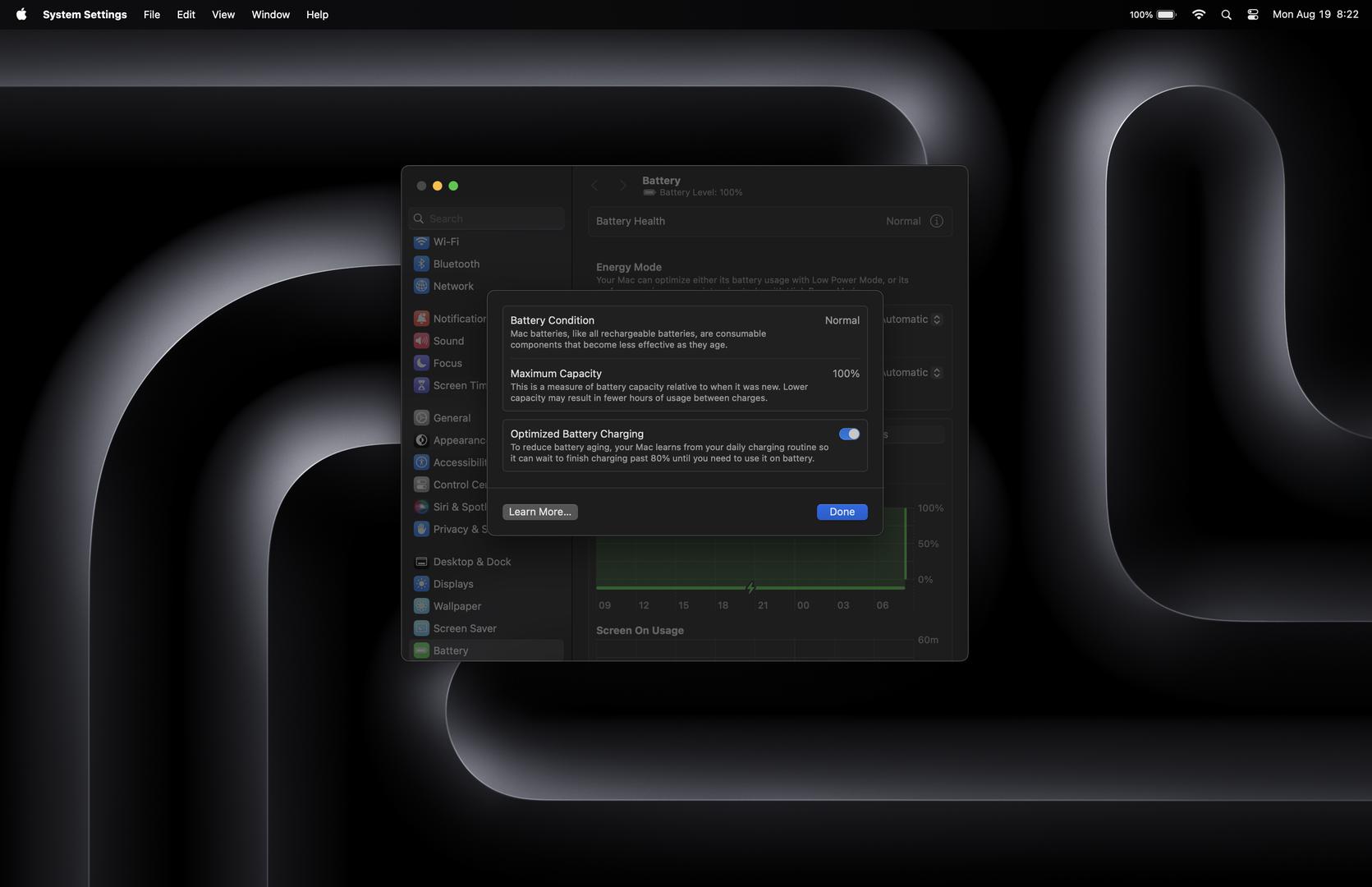1372x887 pixels.
Task: Click the Learn More button
Action: [x=539, y=512]
